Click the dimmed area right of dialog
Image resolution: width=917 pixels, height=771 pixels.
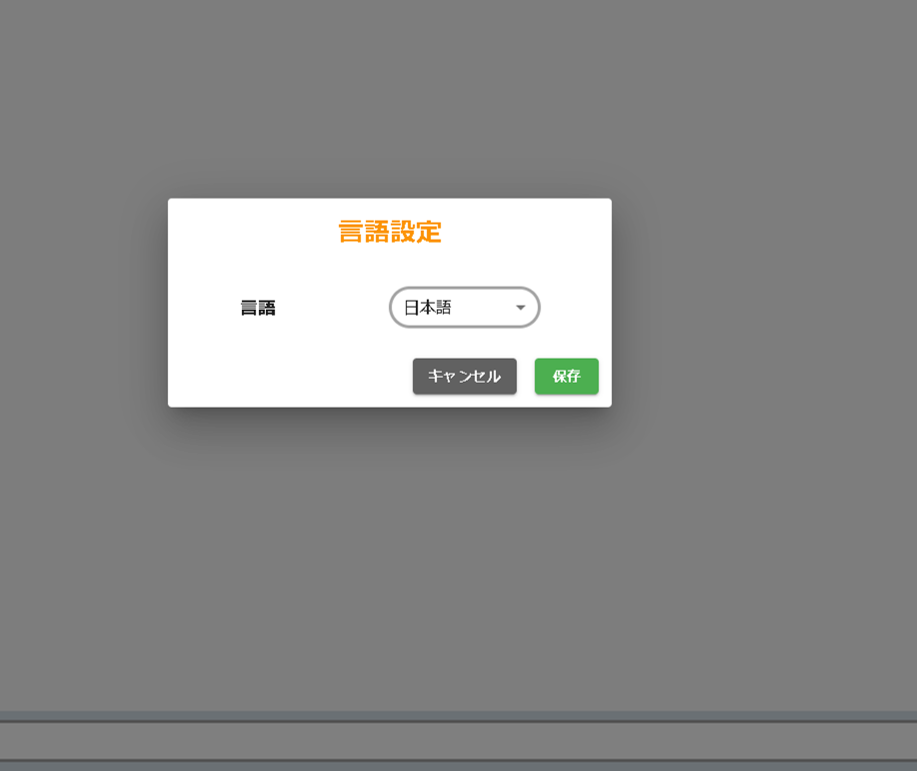pos(760,302)
